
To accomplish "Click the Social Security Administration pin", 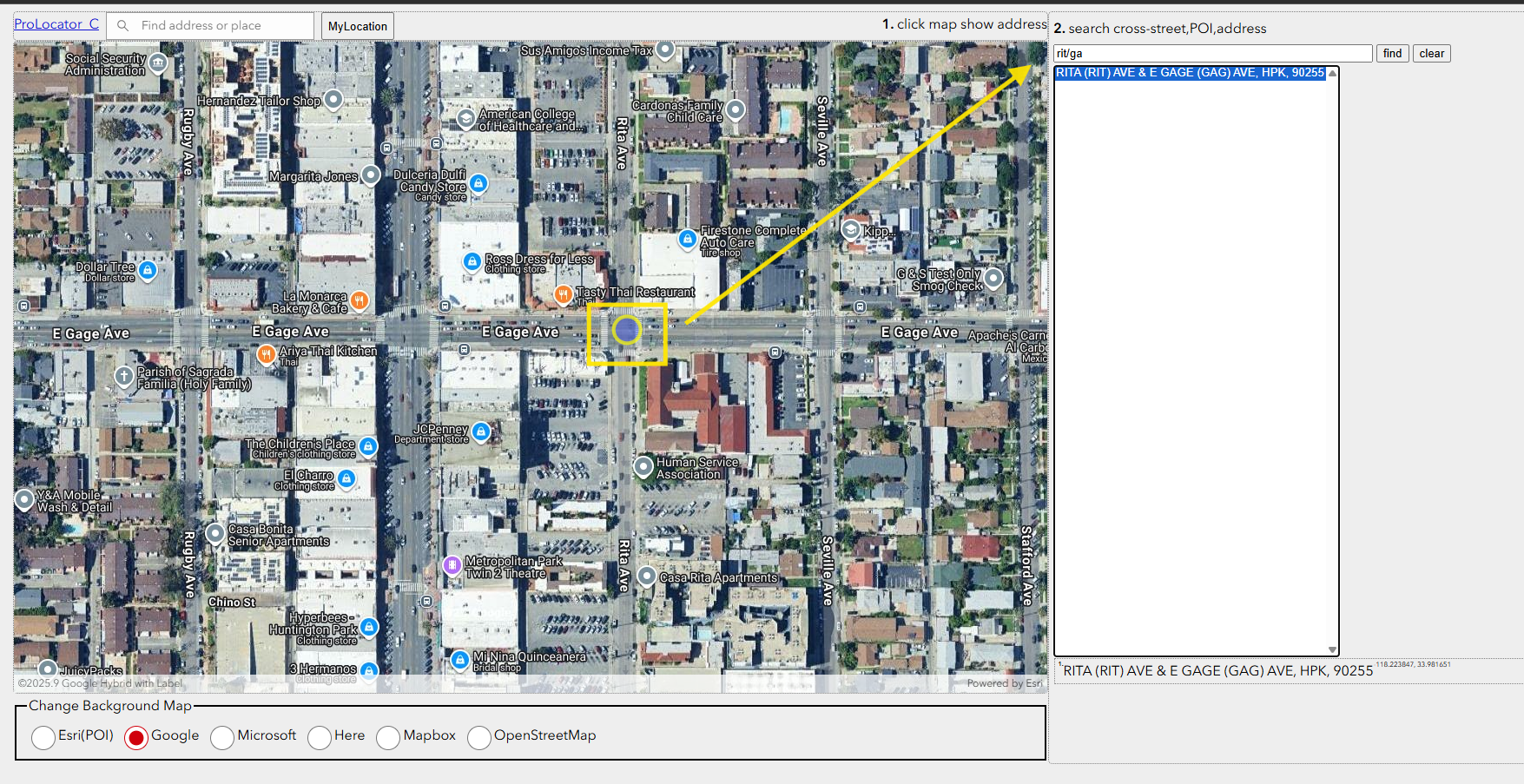I will (158, 63).
